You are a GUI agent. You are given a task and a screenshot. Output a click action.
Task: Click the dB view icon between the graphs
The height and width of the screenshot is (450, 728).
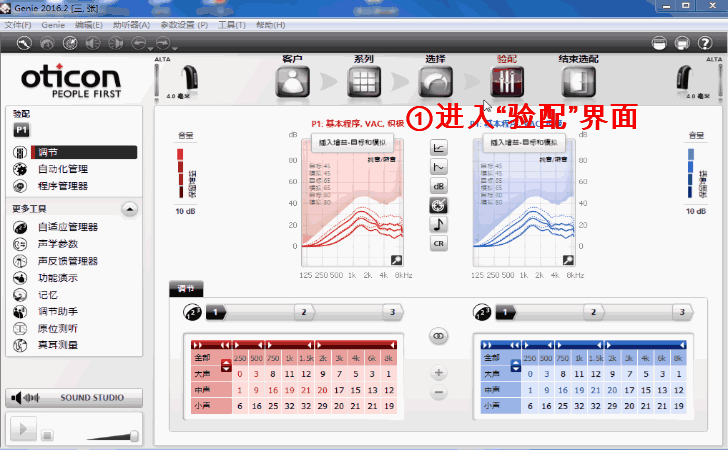[439, 186]
